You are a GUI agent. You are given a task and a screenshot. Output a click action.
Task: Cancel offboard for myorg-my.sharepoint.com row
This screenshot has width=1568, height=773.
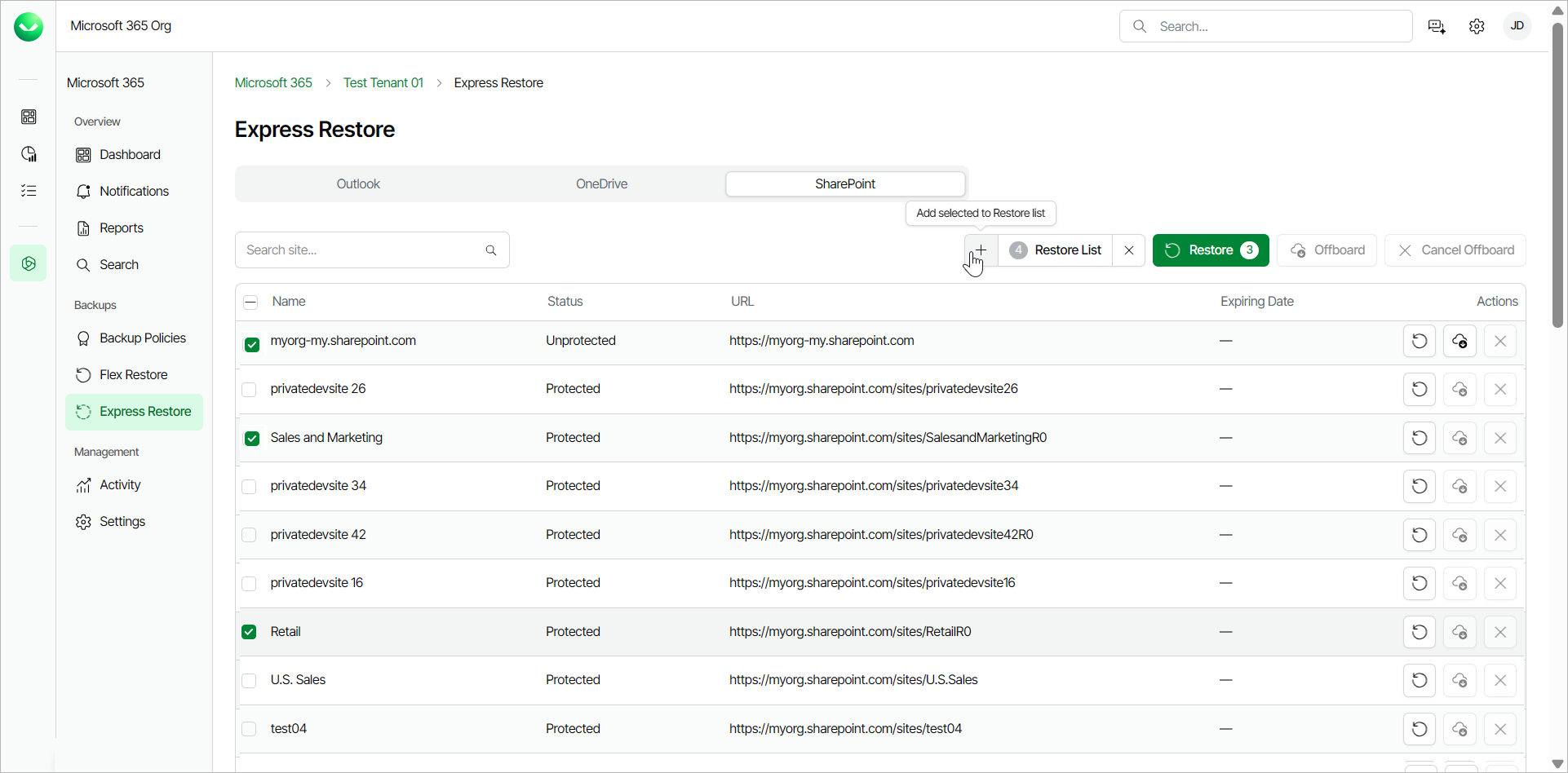(x=1500, y=341)
